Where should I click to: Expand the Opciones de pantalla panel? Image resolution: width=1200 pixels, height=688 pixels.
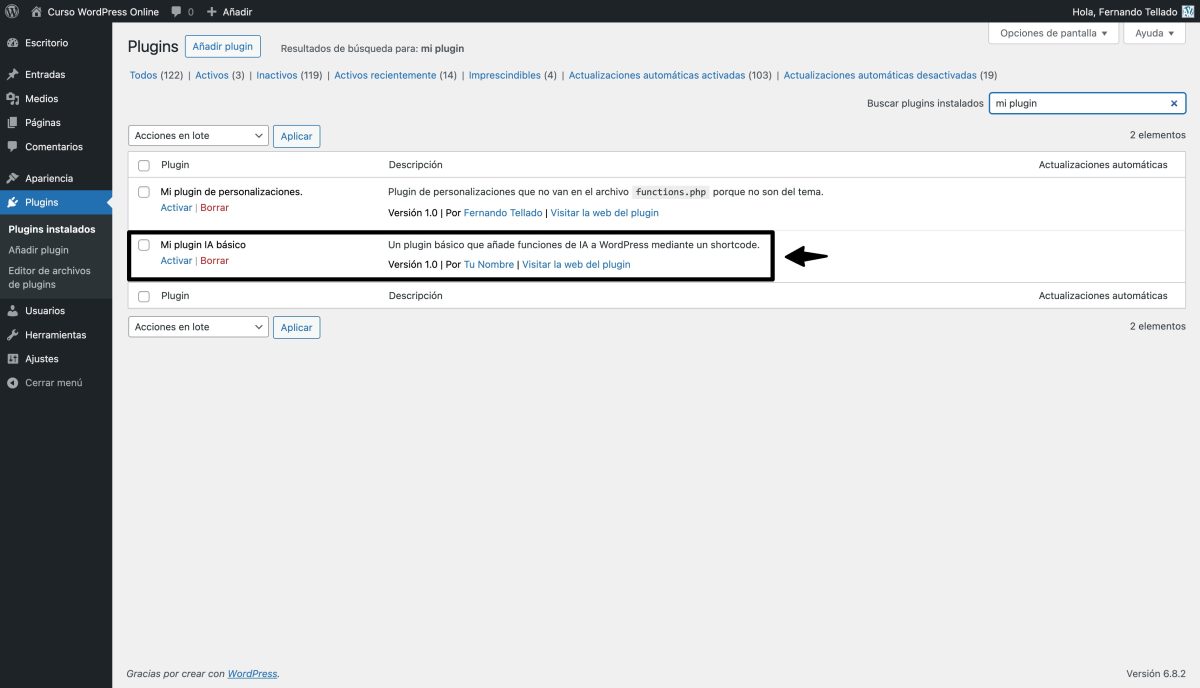(x=1052, y=33)
